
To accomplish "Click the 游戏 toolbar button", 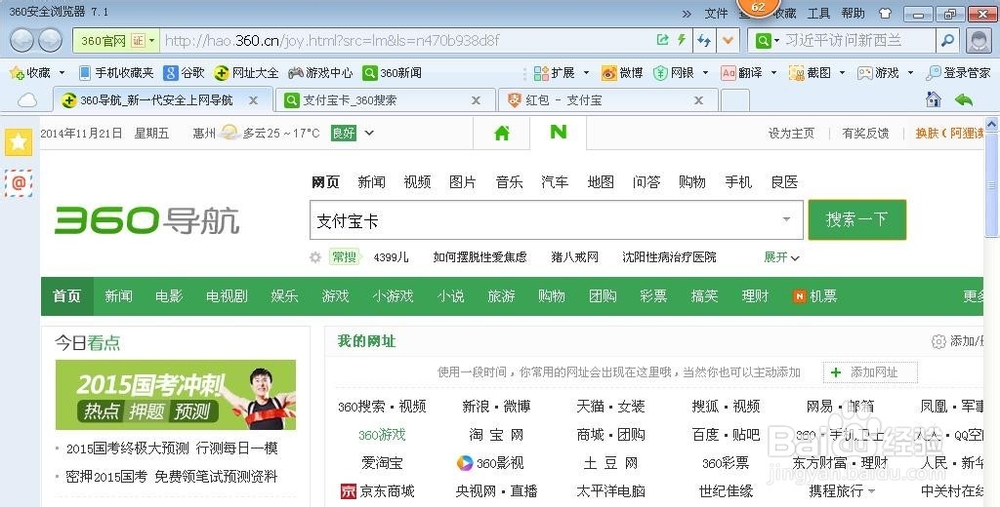I will click(878, 73).
